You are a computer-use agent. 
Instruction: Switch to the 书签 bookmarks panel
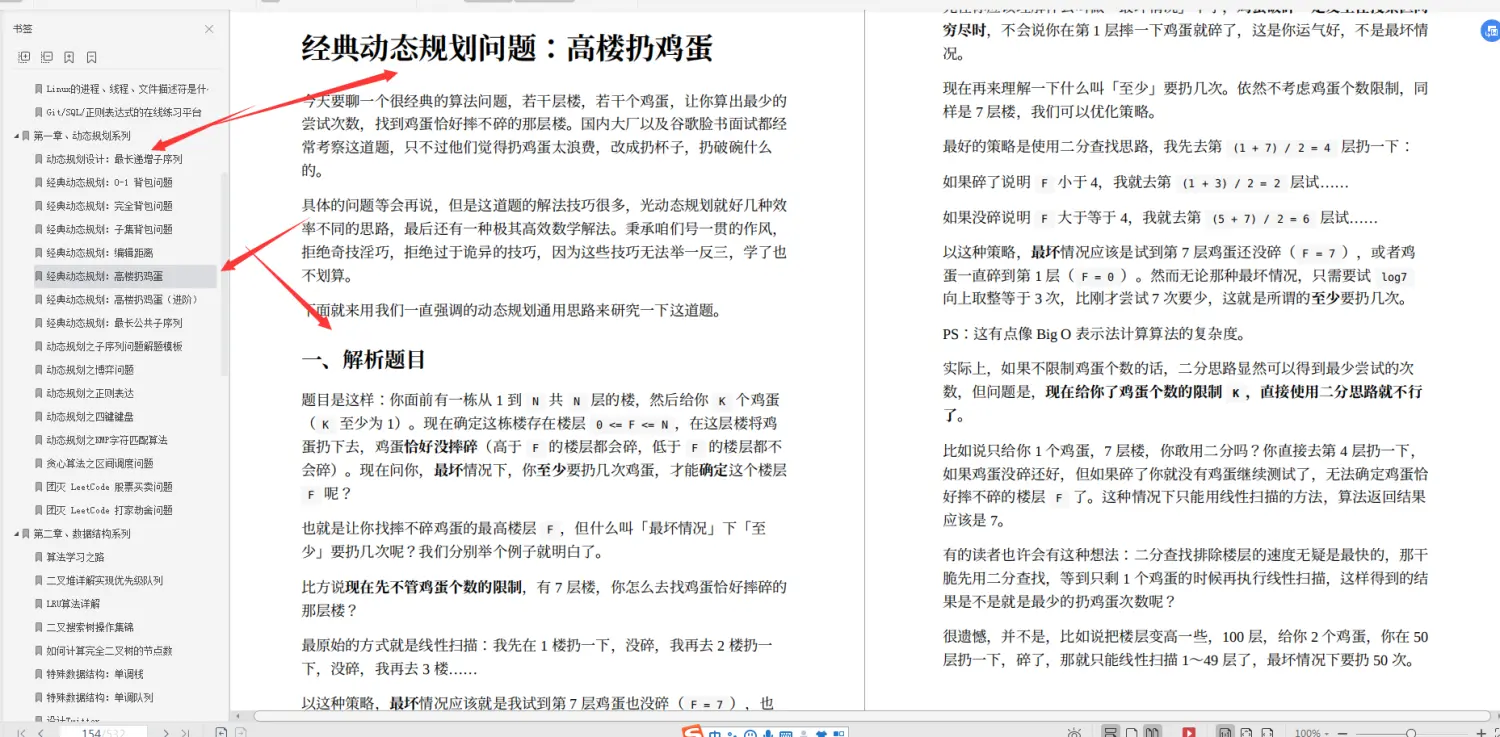22,29
